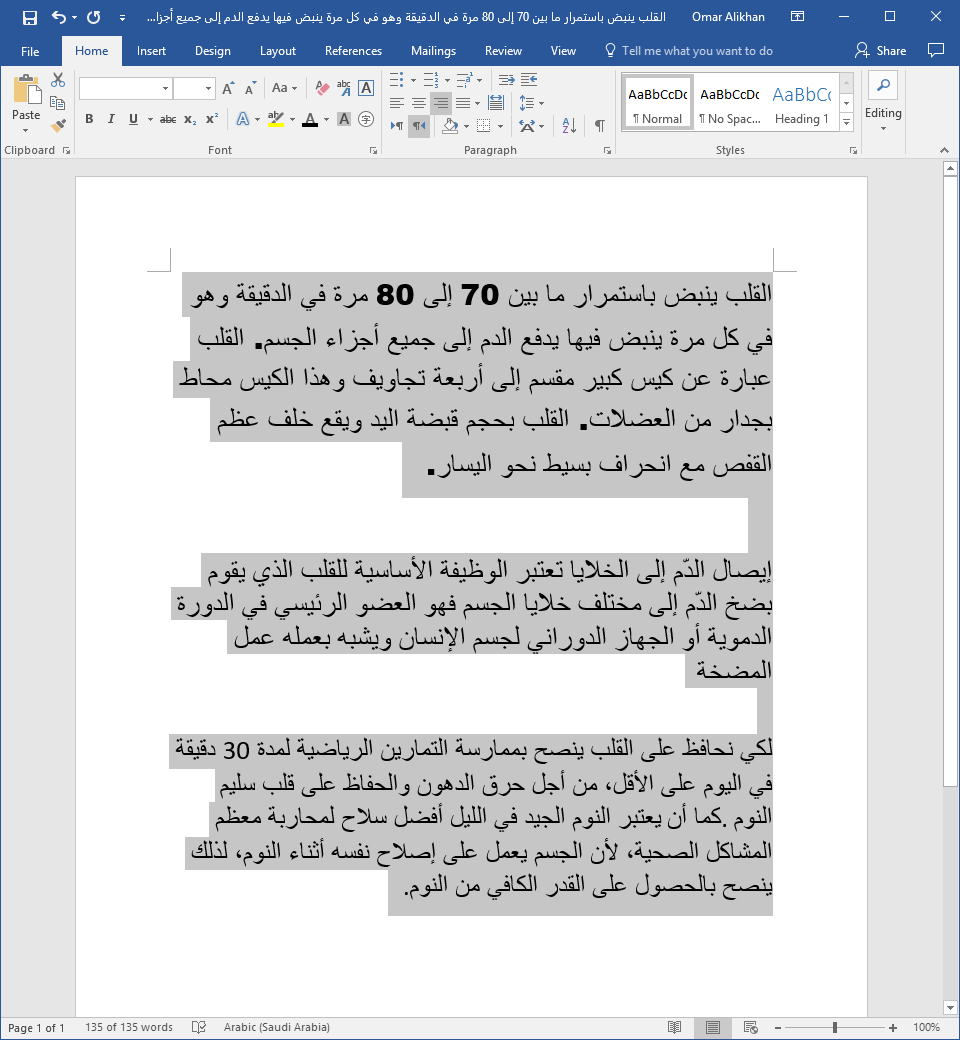The image size is (960, 1040).
Task: Switch to Read Mode view
Action: (x=675, y=1027)
